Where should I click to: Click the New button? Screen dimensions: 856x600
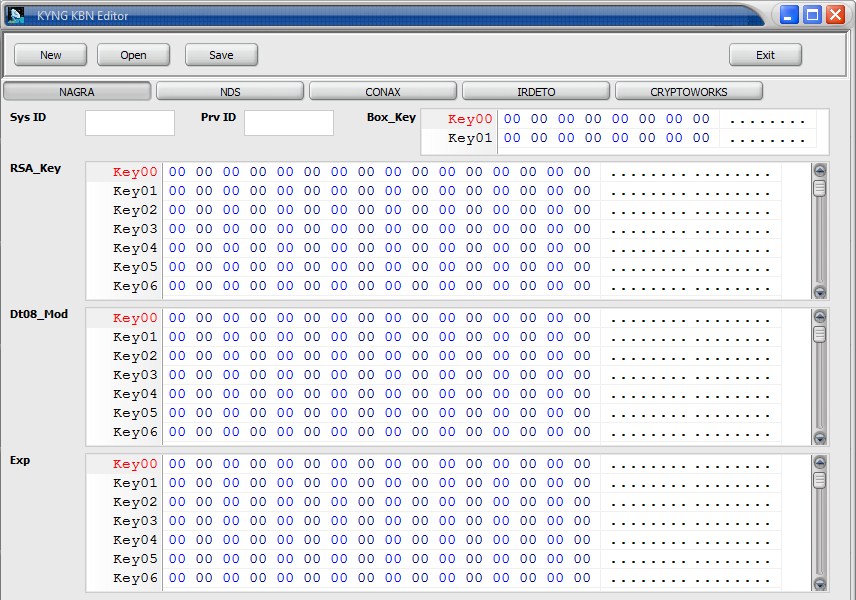click(x=50, y=55)
